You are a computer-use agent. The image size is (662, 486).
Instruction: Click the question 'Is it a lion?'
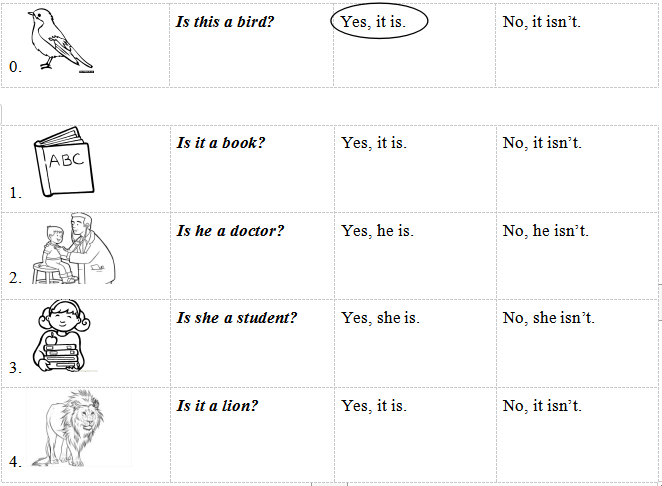(x=218, y=406)
